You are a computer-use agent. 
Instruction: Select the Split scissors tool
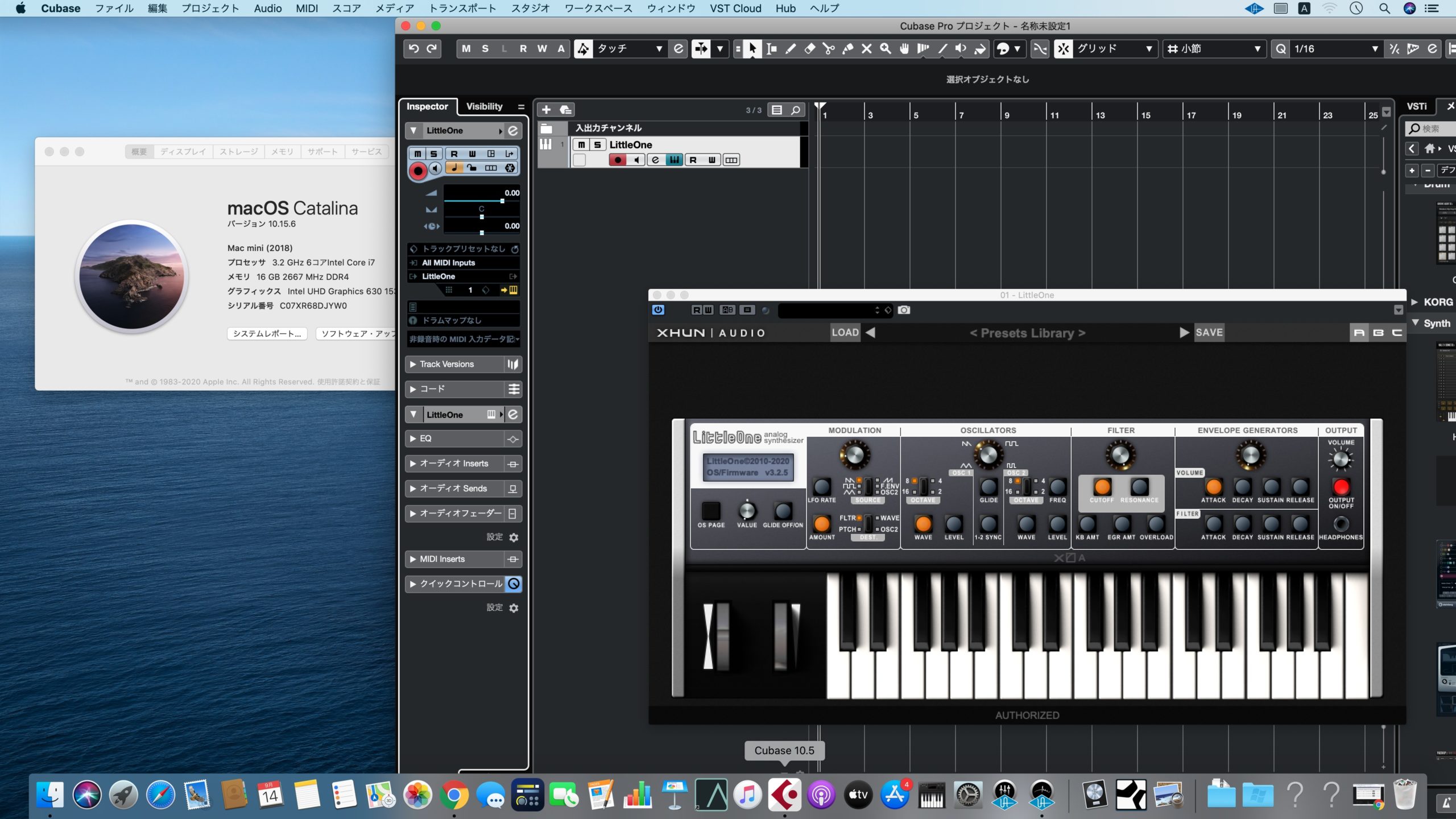[x=829, y=49]
